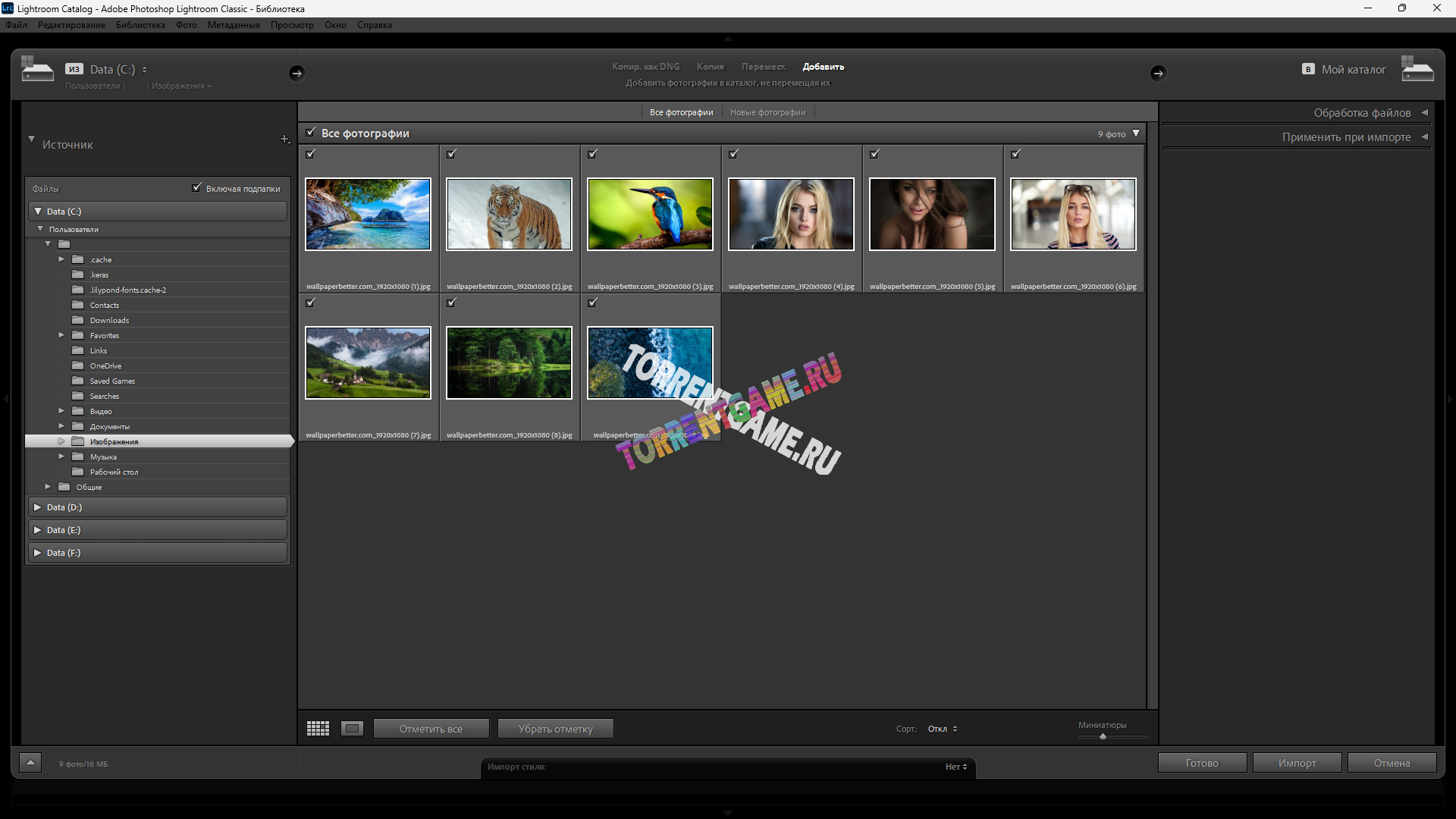The height and width of the screenshot is (819, 1456).
Task: Click the Убрать отметку button
Action: point(556,729)
